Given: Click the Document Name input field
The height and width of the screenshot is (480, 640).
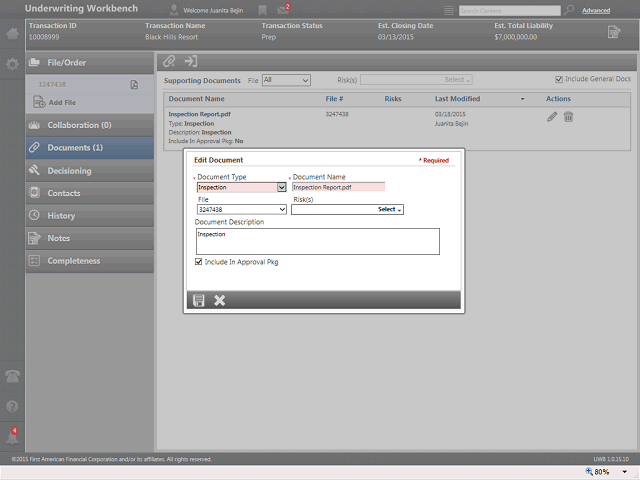Looking at the screenshot, I should pyautogui.click(x=338, y=187).
